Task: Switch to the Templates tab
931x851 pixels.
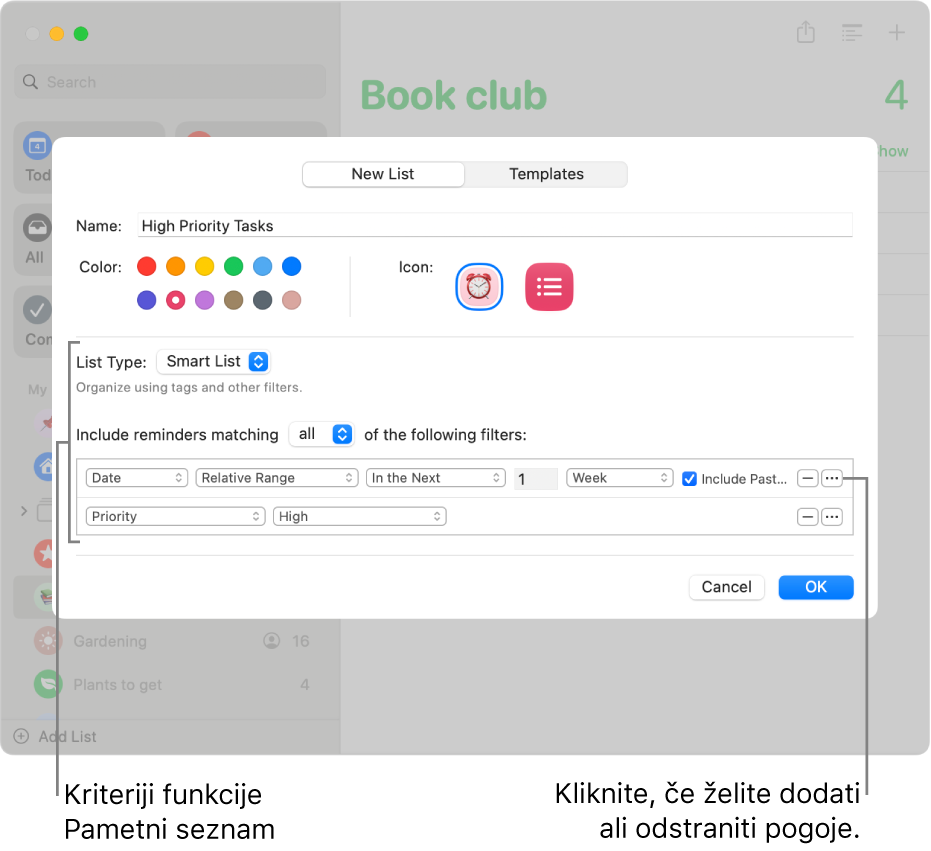Action: coord(546,174)
